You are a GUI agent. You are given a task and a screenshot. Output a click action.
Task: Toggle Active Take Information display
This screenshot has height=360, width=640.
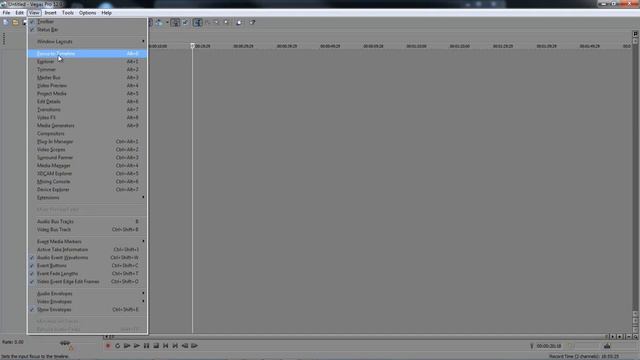point(87,250)
